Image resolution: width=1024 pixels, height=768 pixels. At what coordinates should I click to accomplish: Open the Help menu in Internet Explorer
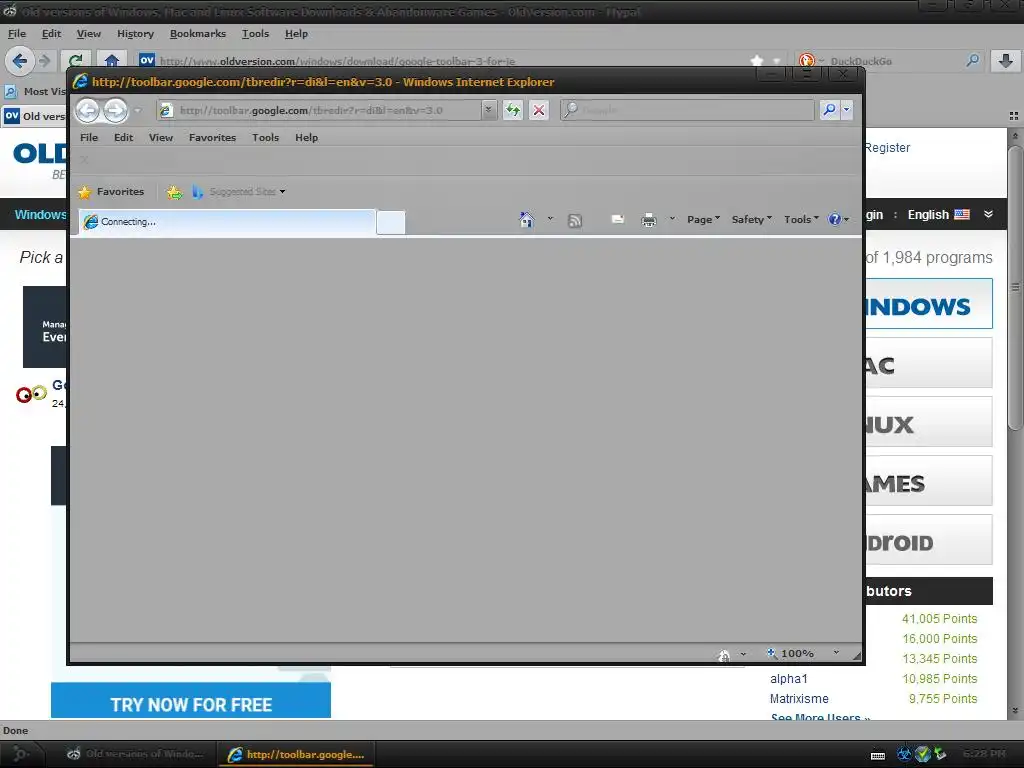pyautogui.click(x=306, y=138)
